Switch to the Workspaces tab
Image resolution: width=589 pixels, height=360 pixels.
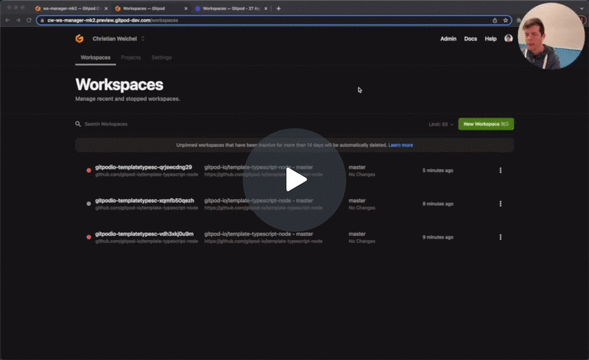pos(95,57)
